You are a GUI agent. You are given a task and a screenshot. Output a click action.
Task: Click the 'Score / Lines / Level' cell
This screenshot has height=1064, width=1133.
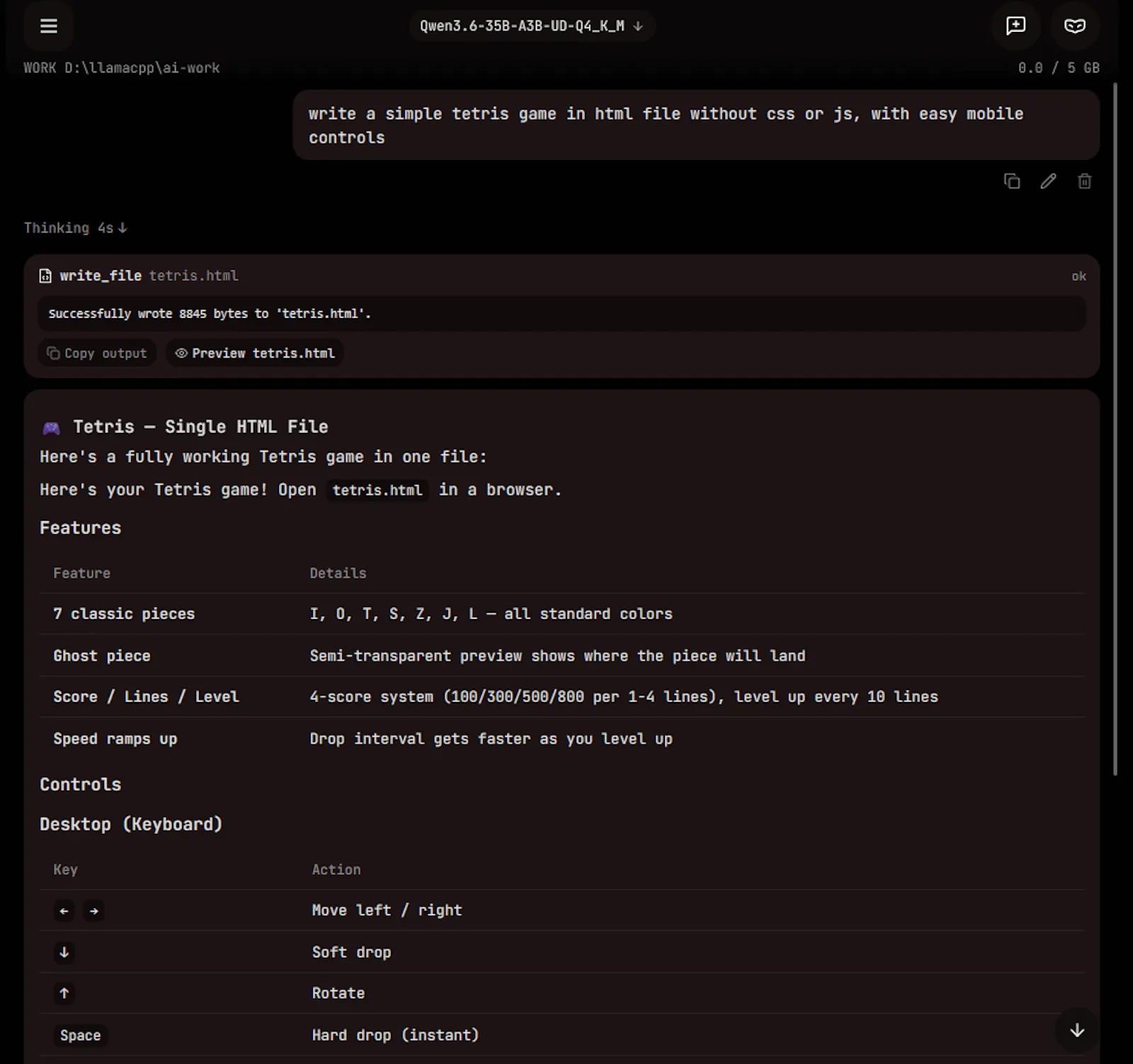147,697
